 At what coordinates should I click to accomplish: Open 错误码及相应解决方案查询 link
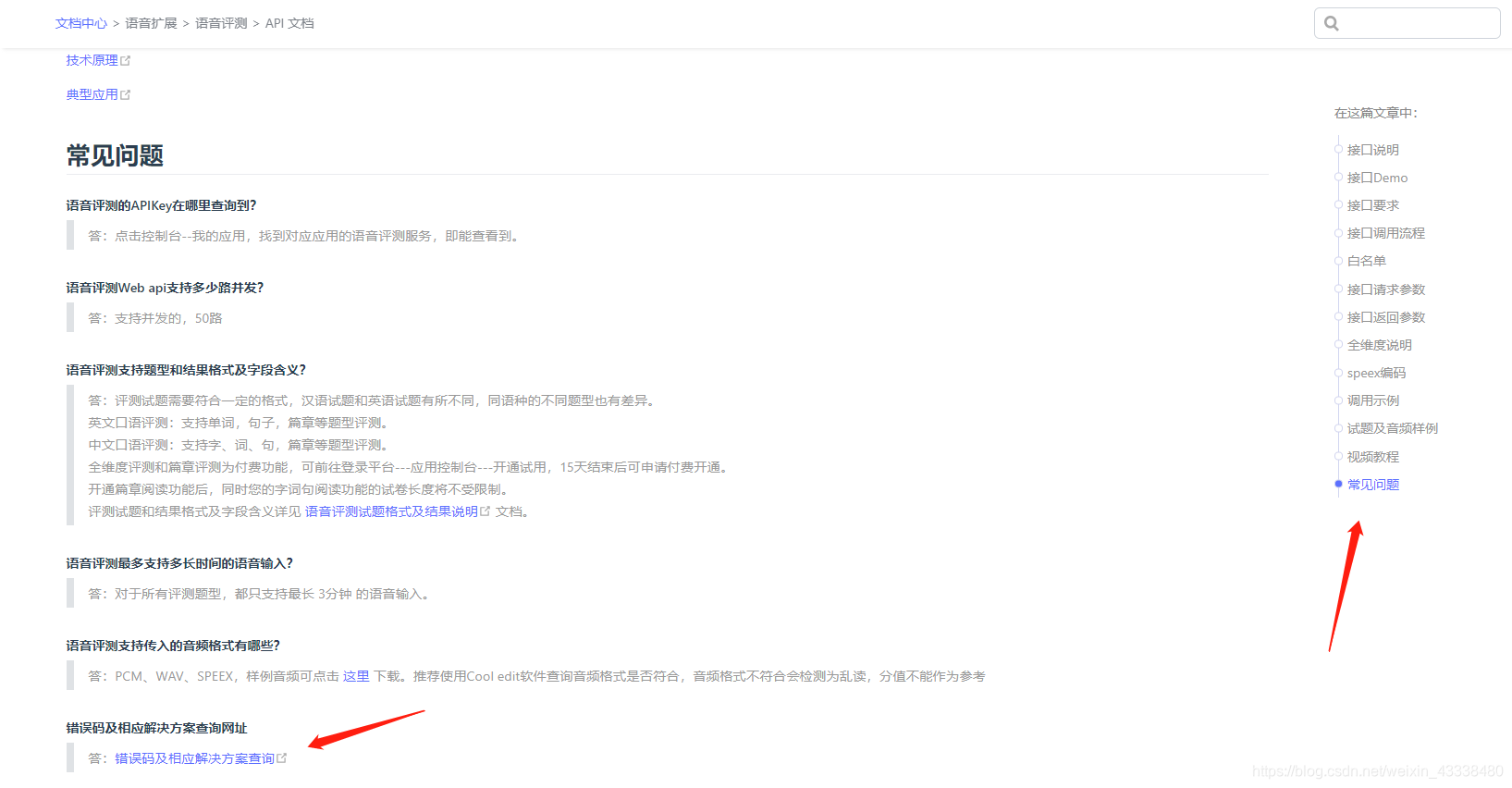(195, 758)
